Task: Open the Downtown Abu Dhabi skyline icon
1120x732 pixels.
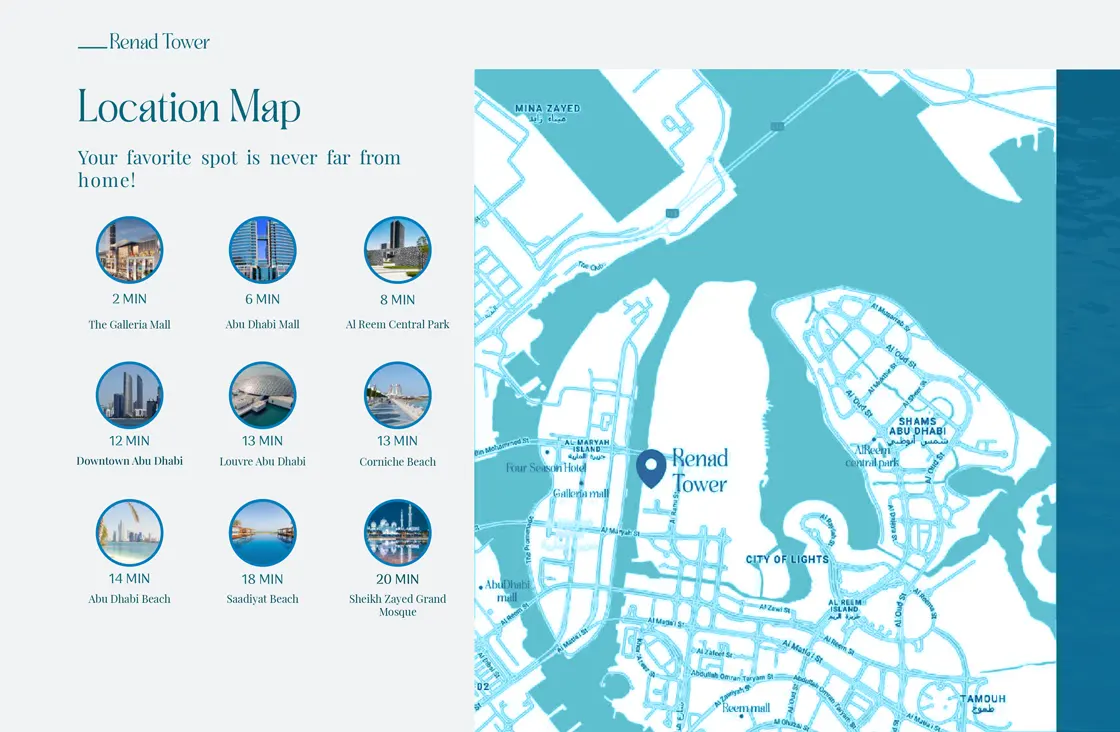Action: pyautogui.click(x=129, y=395)
